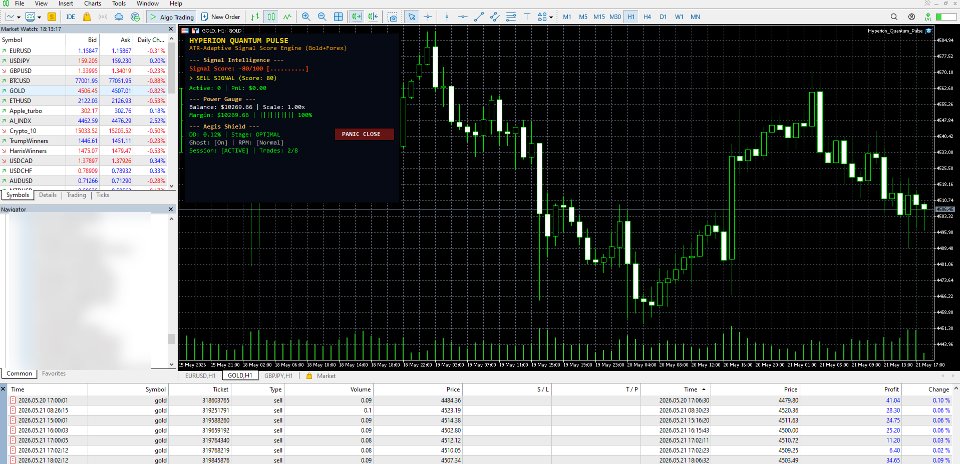Toggle chart auto scroll

[x=357, y=17]
